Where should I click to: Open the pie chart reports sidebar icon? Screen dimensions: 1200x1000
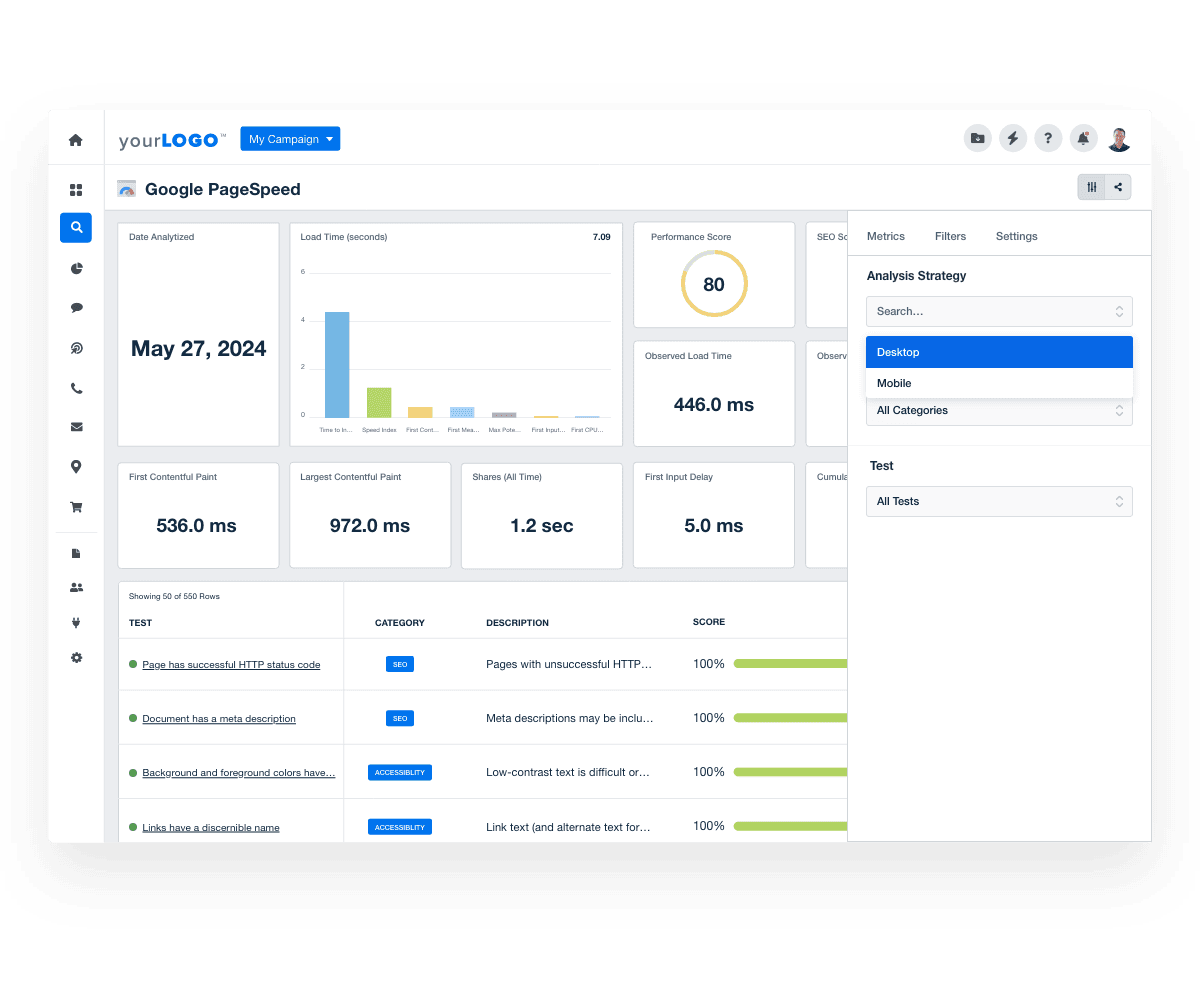76,268
